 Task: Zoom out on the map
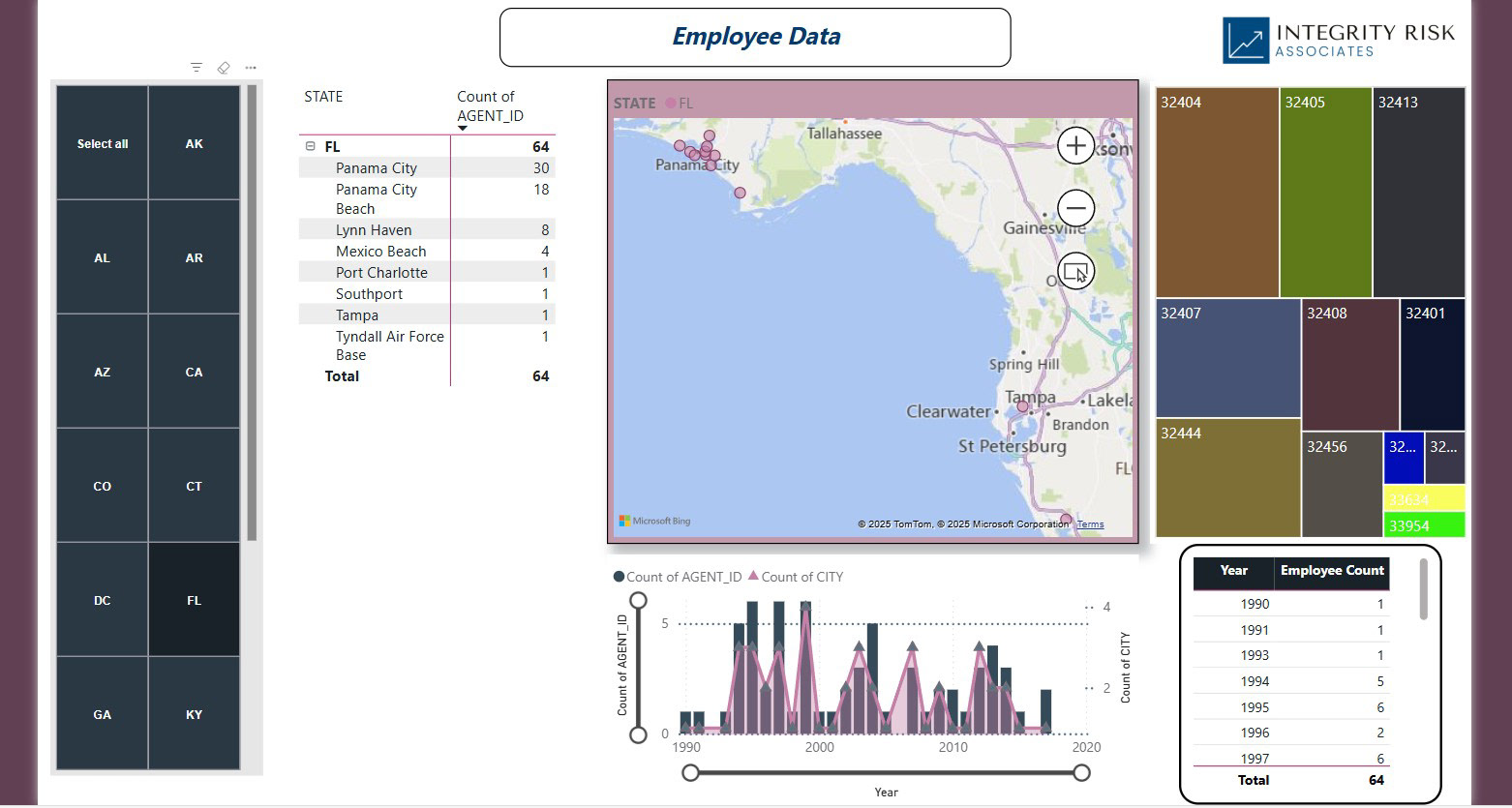pos(1075,208)
